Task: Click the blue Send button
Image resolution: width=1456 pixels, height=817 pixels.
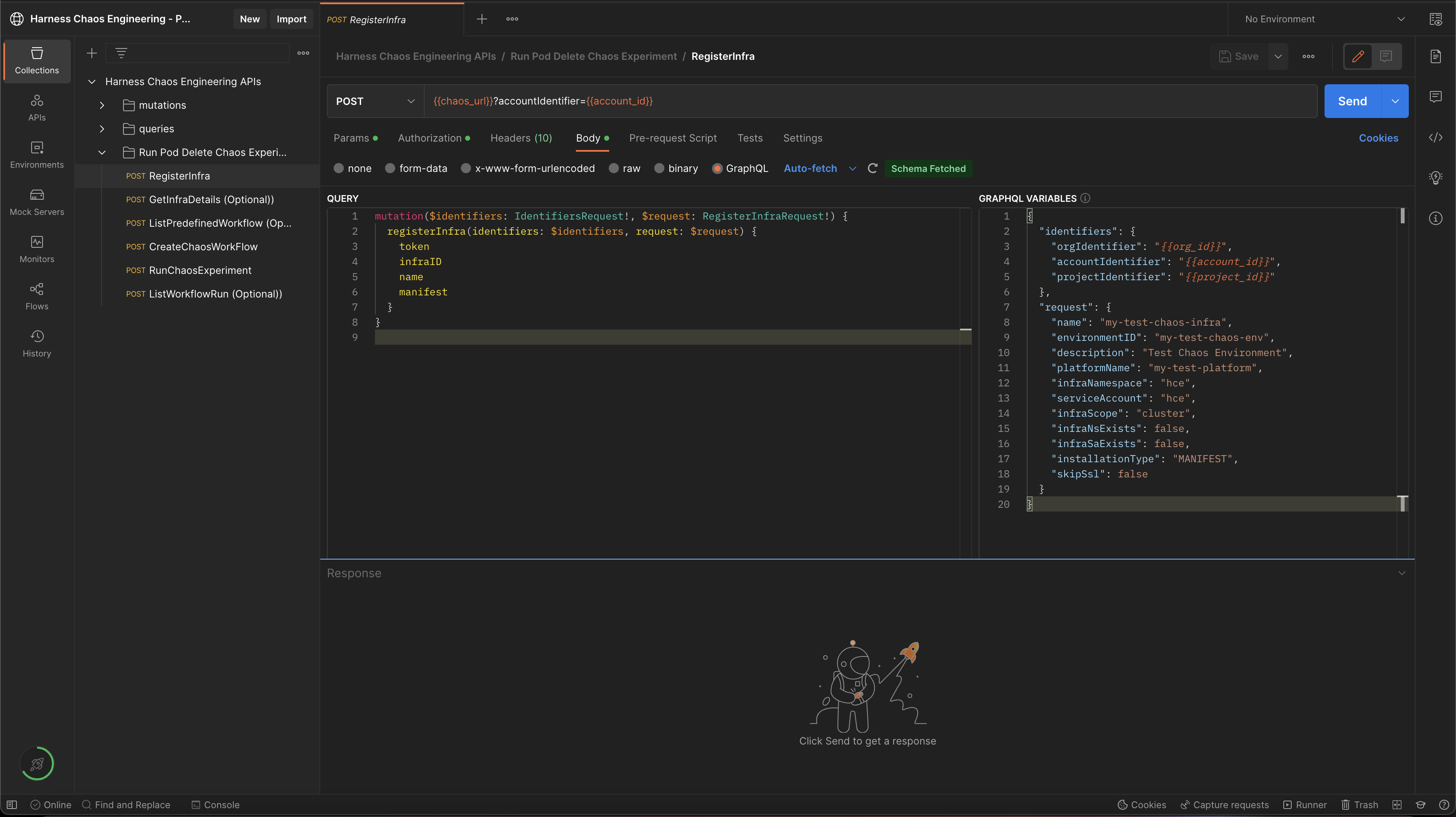Action: [1352, 101]
